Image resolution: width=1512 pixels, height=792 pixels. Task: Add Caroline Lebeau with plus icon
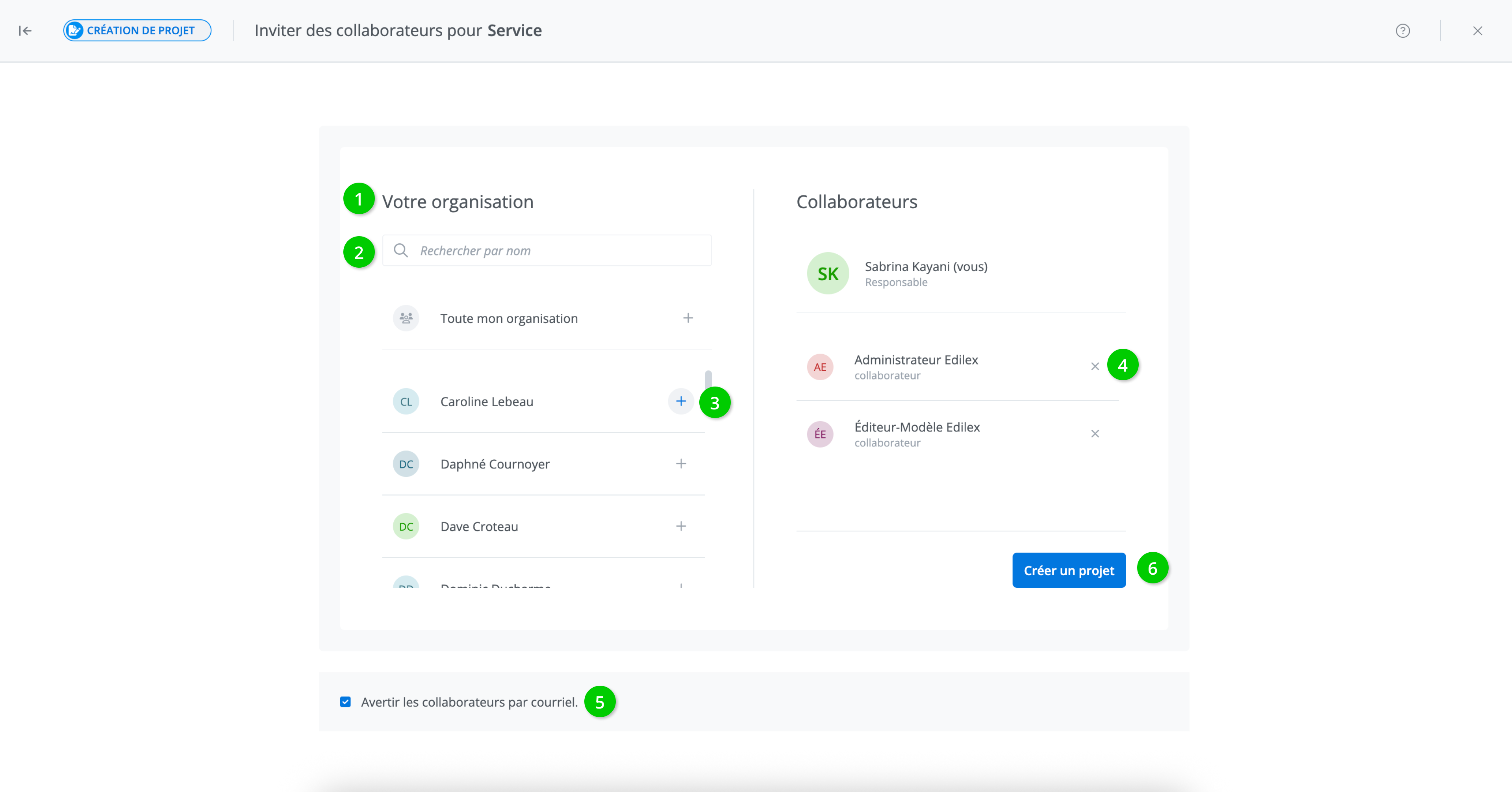(681, 401)
